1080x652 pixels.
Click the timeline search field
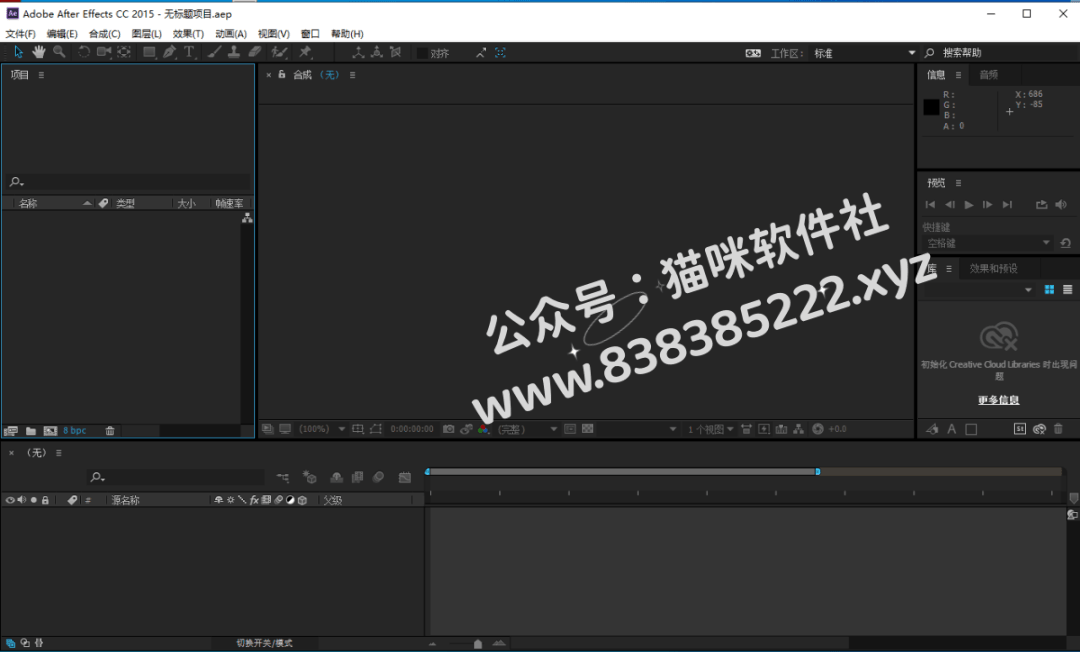pyautogui.click(x=176, y=477)
